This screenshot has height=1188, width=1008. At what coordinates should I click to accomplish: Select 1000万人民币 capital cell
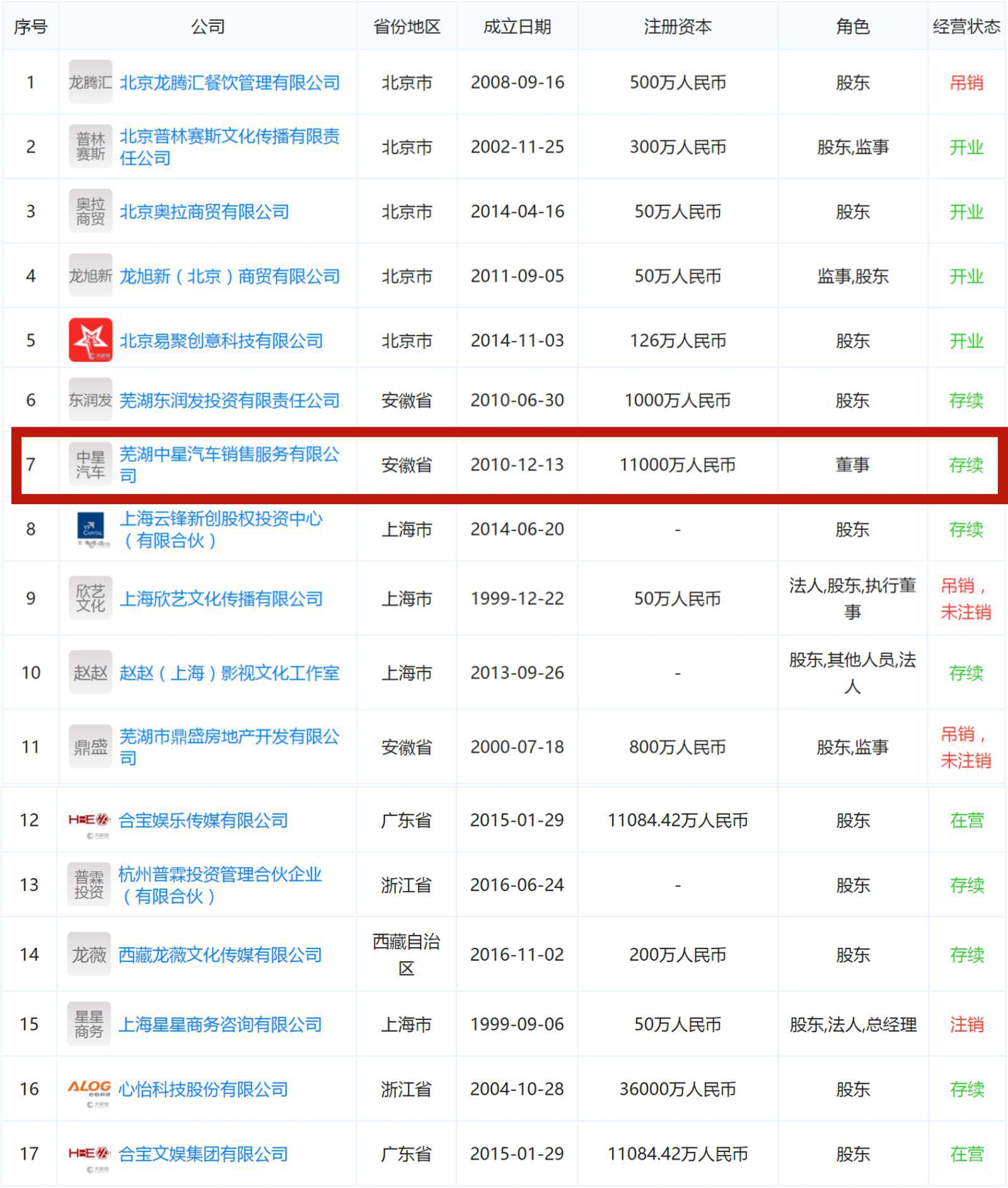coord(678,400)
